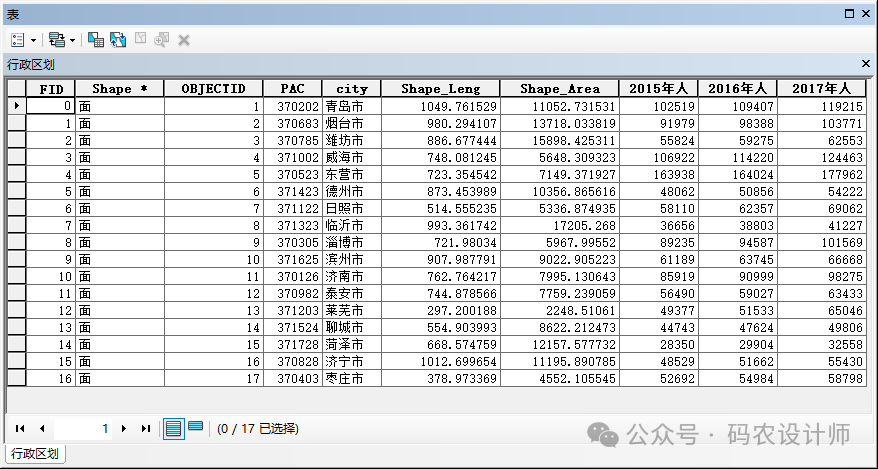Close the 行政区划 table panel
878x469 pixels.
point(866,63)
